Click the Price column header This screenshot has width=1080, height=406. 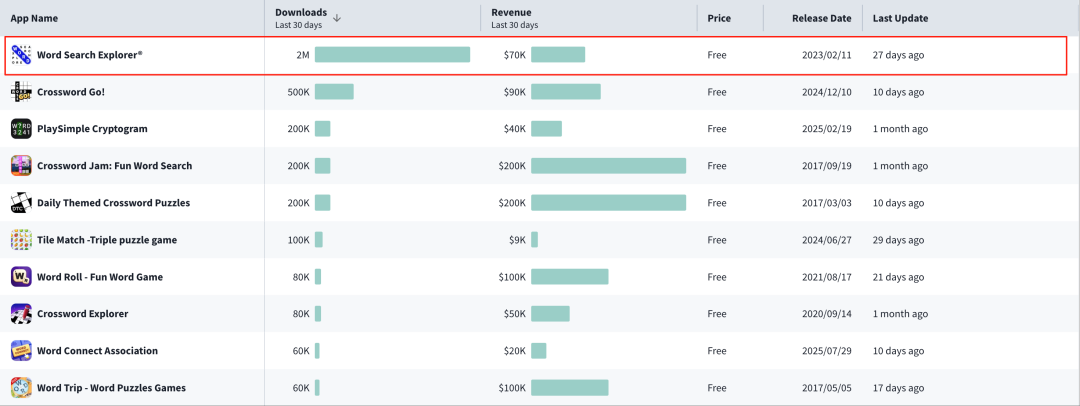coord(718,18)
